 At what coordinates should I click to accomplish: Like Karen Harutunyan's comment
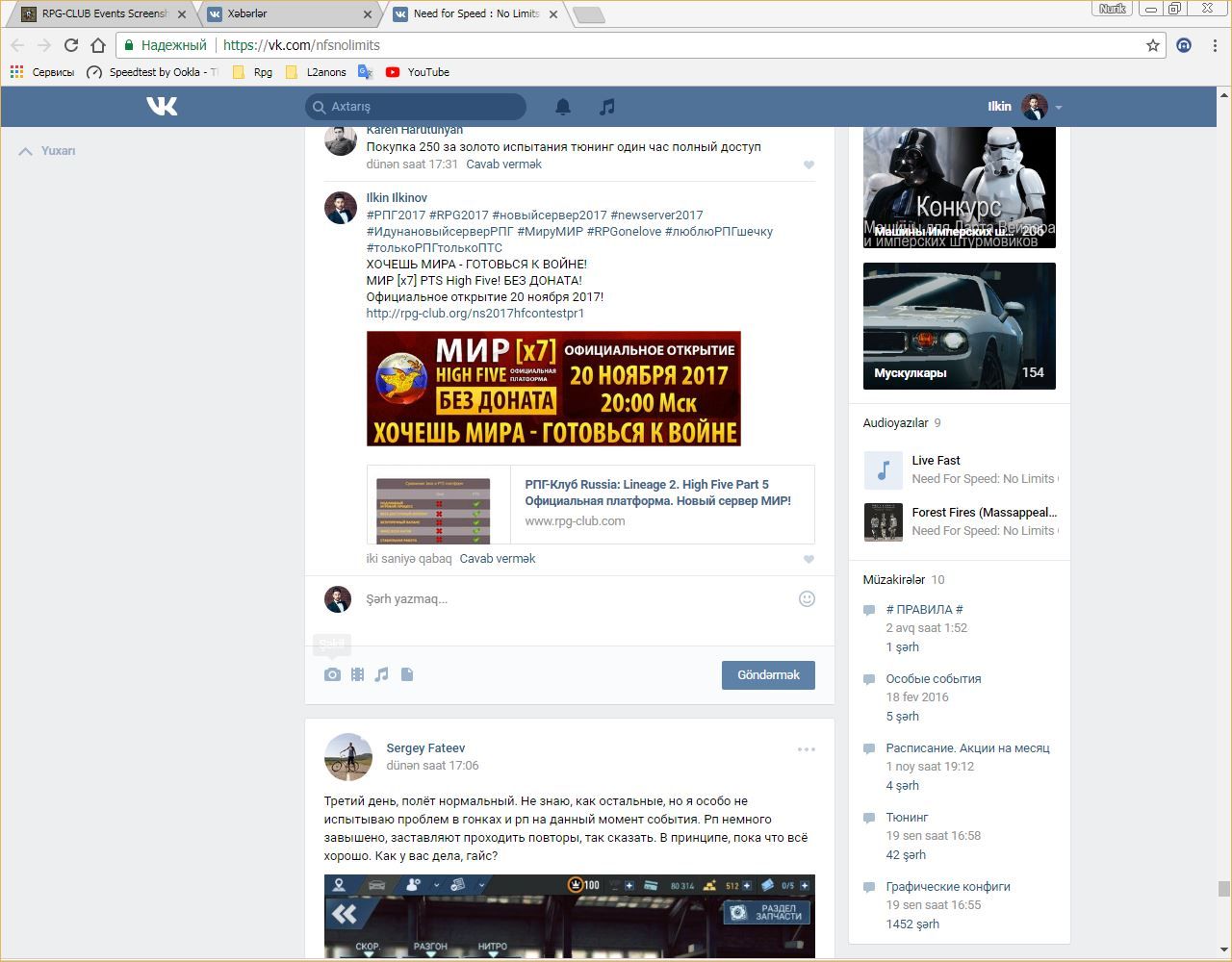[808, 165]
